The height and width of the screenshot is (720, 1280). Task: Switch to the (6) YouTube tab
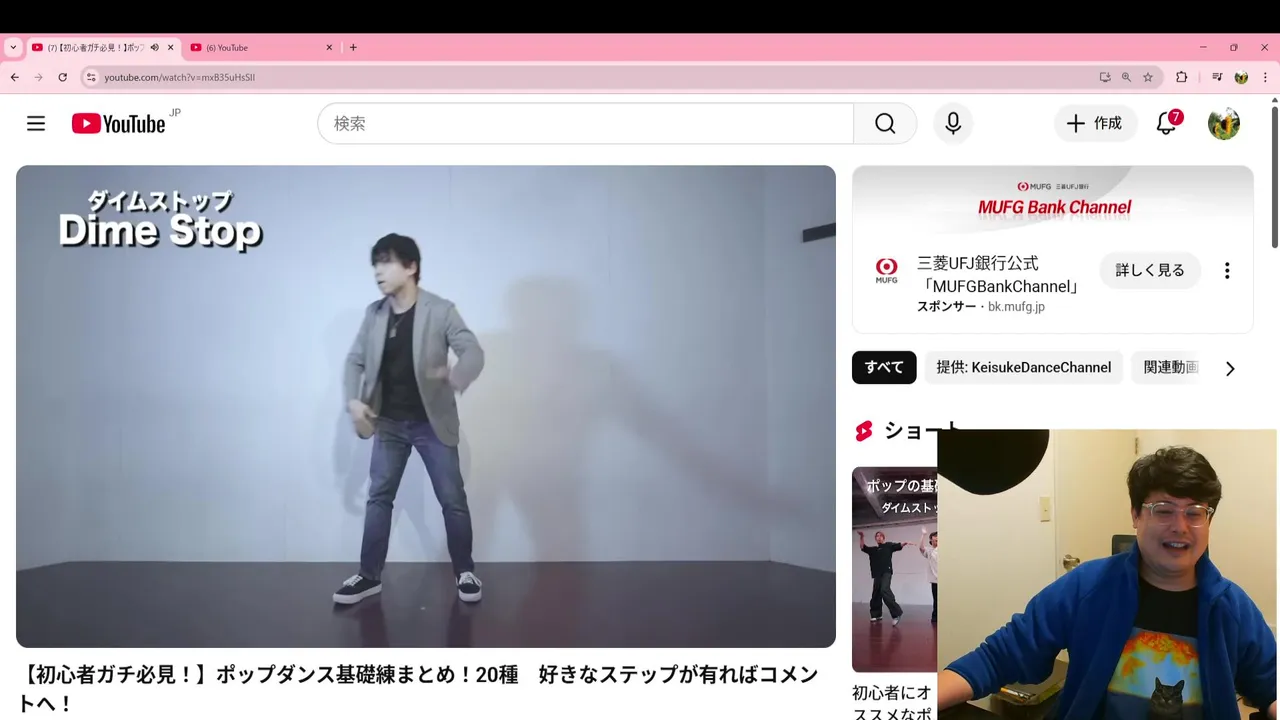click(262, 47)
